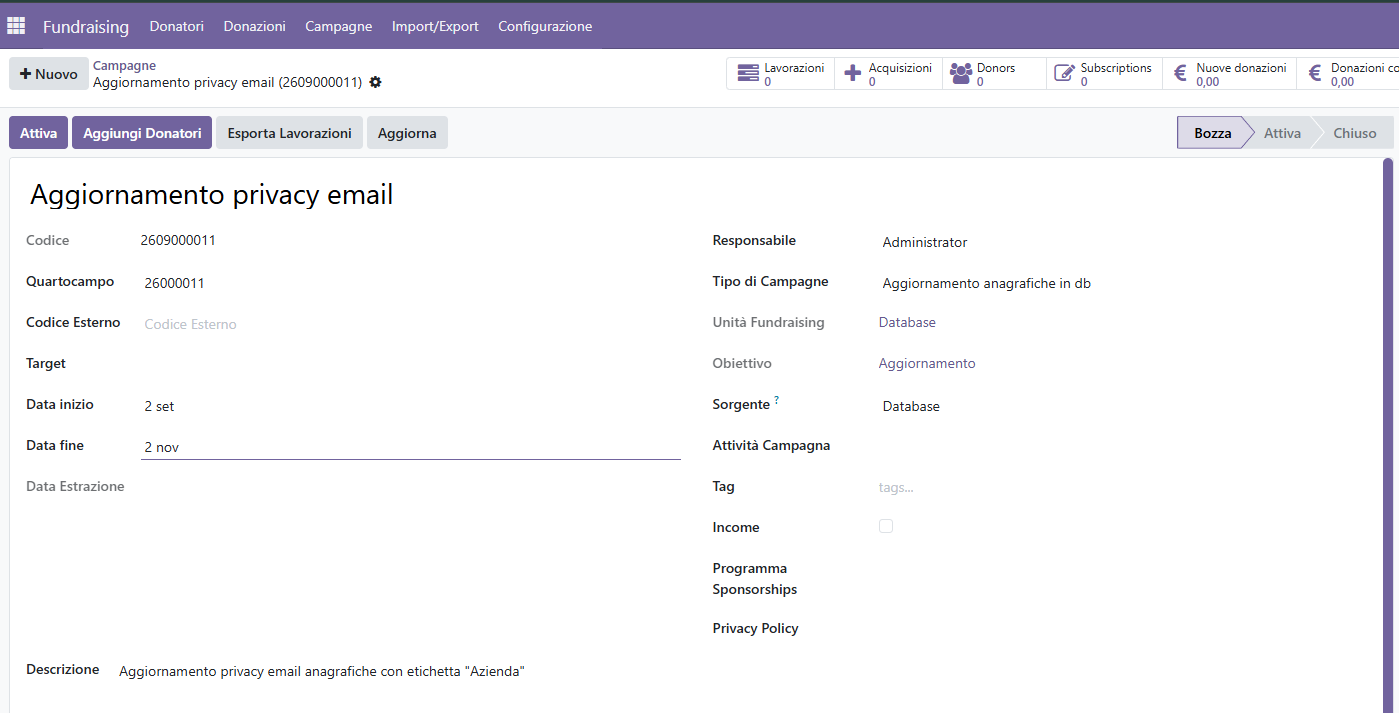Open the Configurazione menu
The height and width of the screenshot is (713, 1399).
pyautogui.click(x=545, y=26)
